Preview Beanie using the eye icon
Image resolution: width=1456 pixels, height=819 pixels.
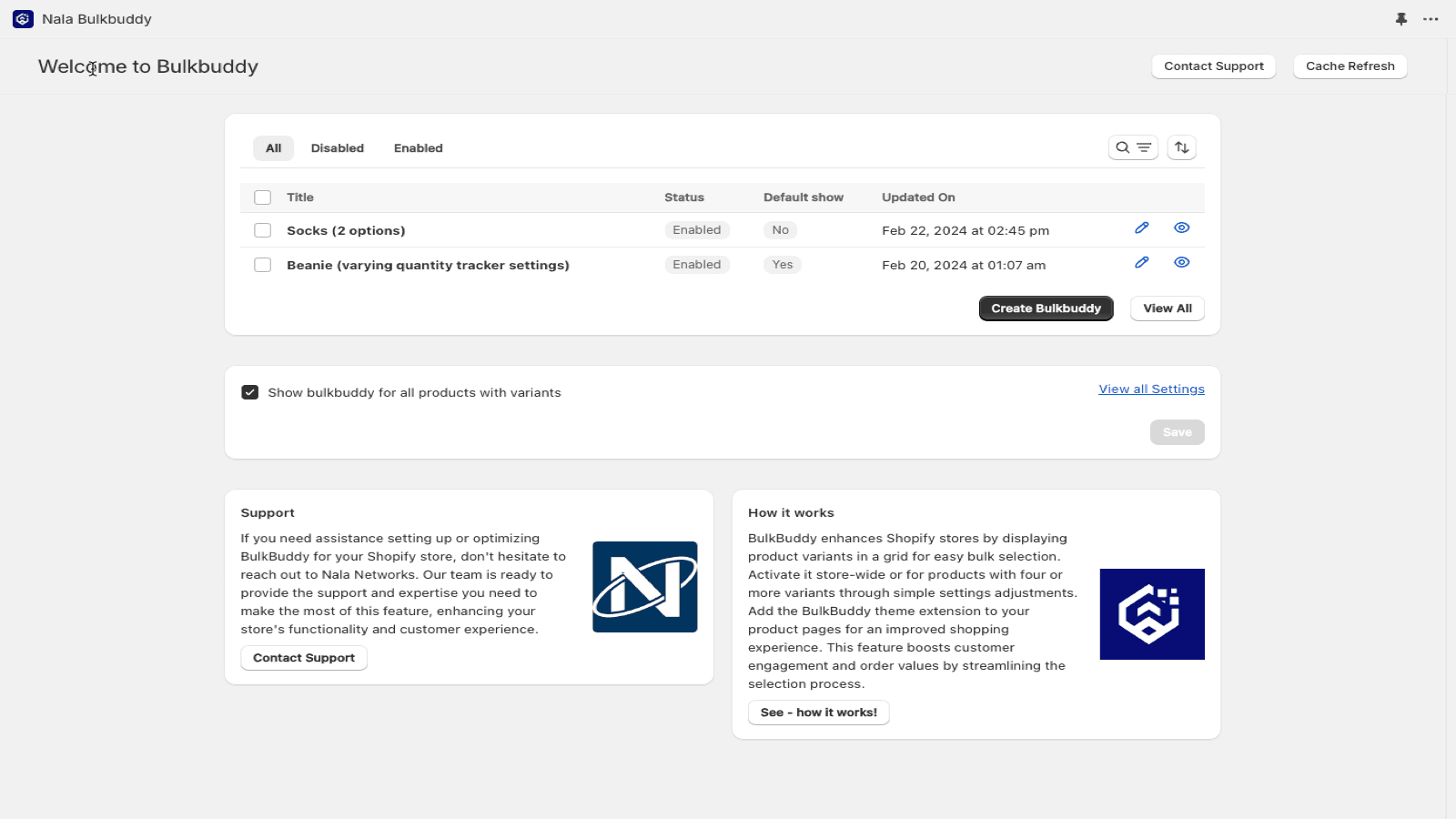pos(1181,263)
